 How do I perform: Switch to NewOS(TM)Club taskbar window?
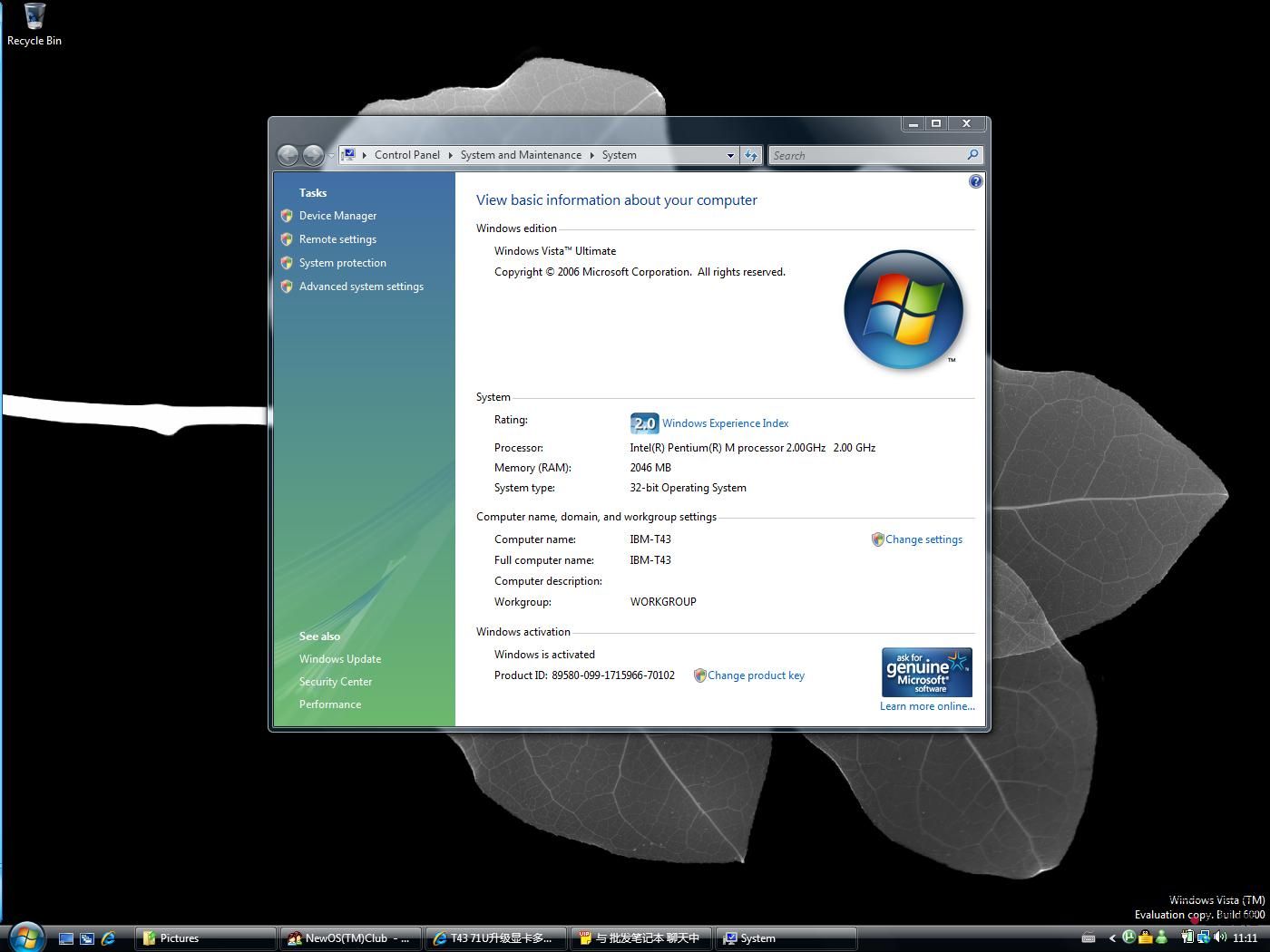[x=350, y=938]
